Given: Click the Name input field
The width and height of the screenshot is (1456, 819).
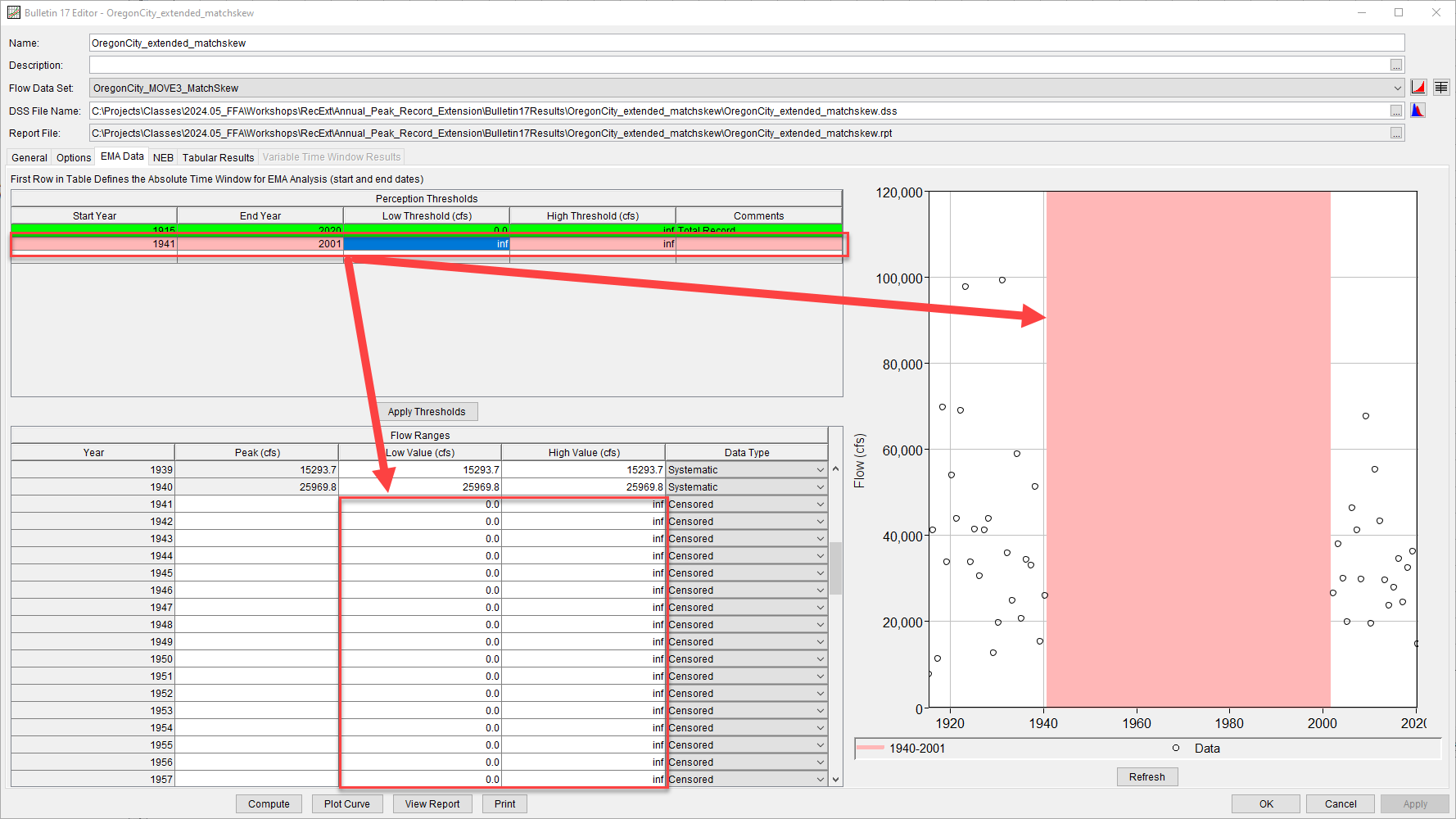Looking at the screenshot, I should pos(747,43).
